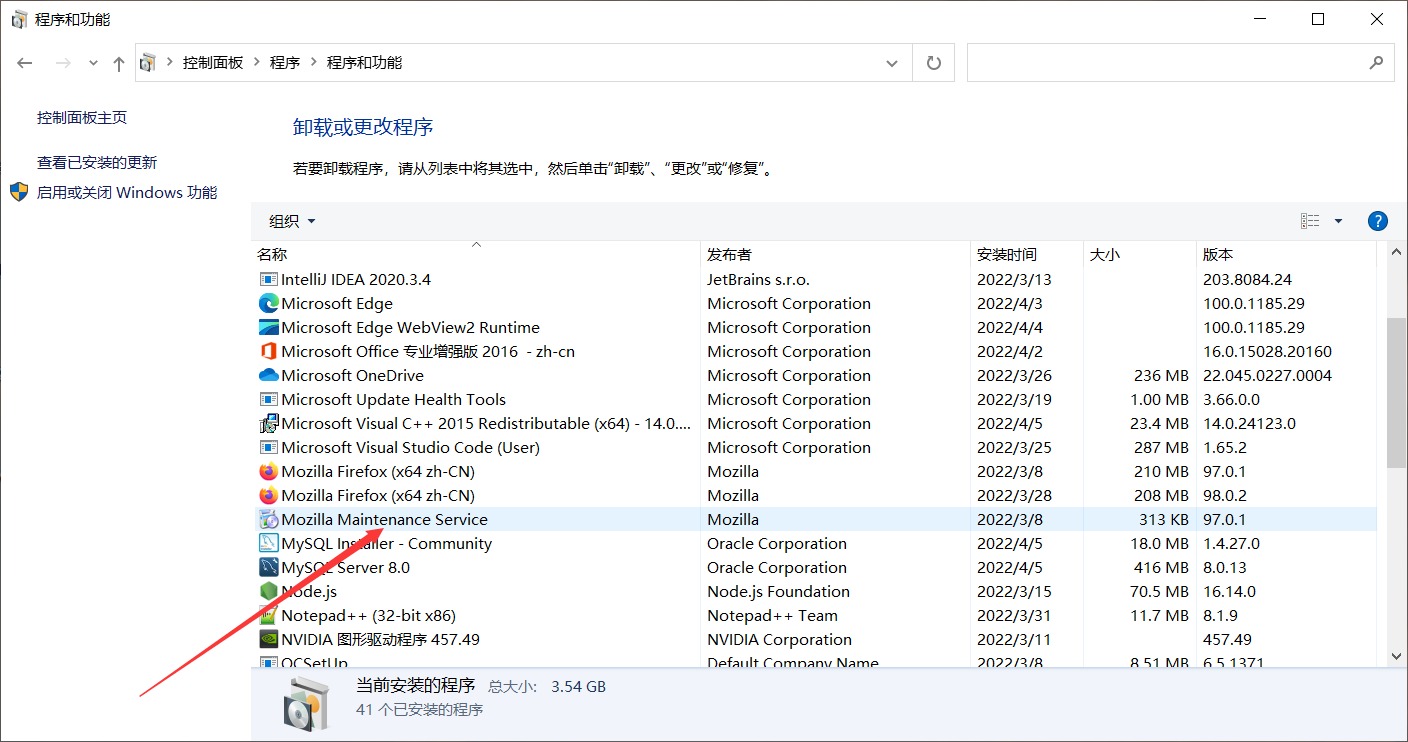Select Microsoft Office 专业增强版 2016 row name

pos(428,352)
